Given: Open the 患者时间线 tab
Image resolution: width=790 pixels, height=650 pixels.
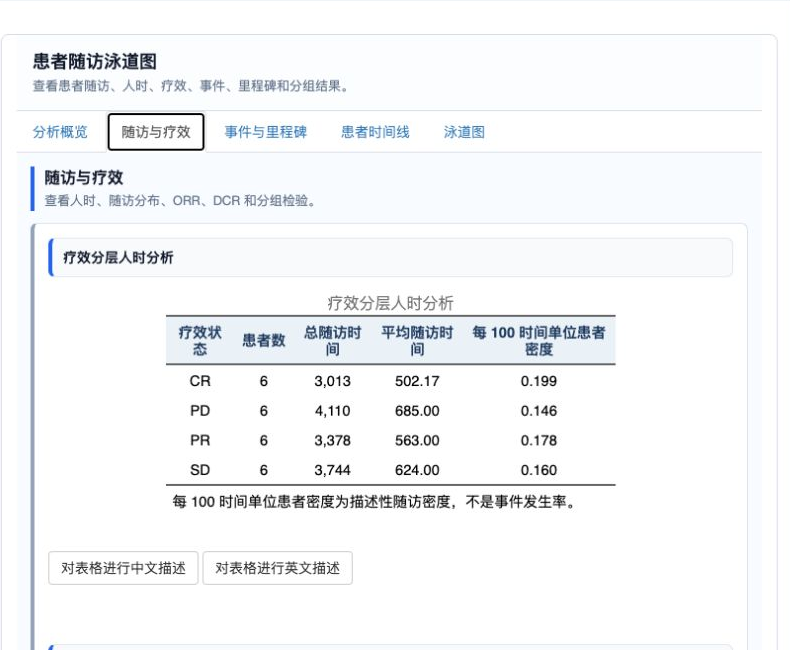Looking at the screenshot, I should click(375, 132).
